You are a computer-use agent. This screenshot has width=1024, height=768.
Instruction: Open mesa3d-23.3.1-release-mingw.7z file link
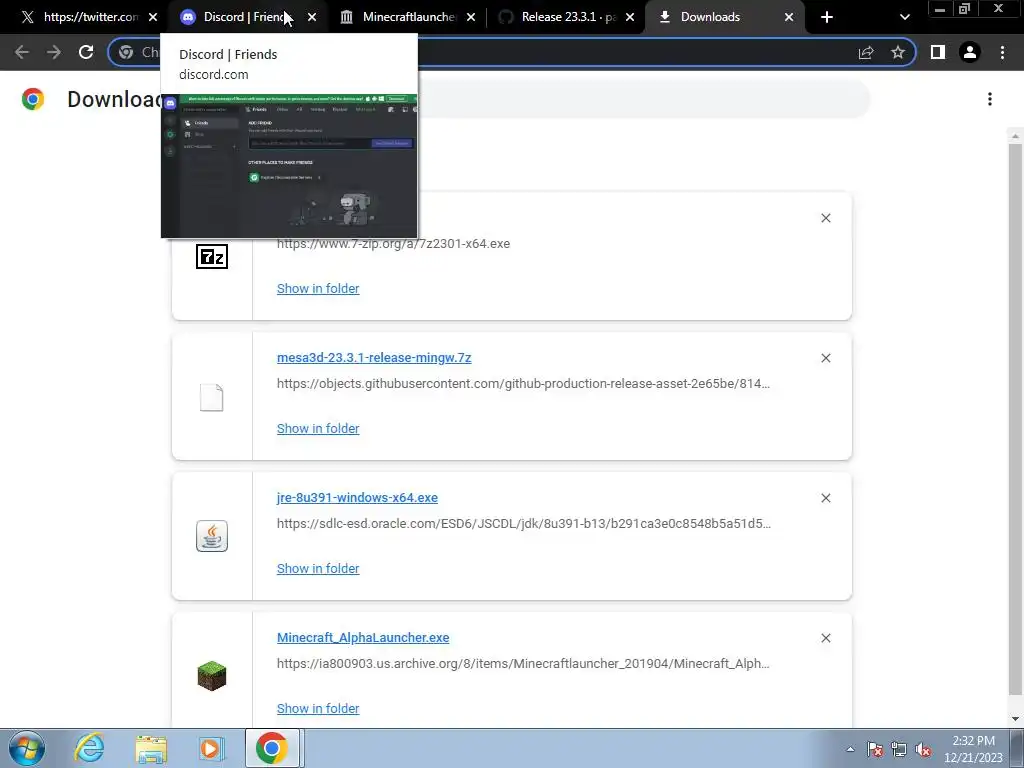pyautogui.click(x=374, y=357)
